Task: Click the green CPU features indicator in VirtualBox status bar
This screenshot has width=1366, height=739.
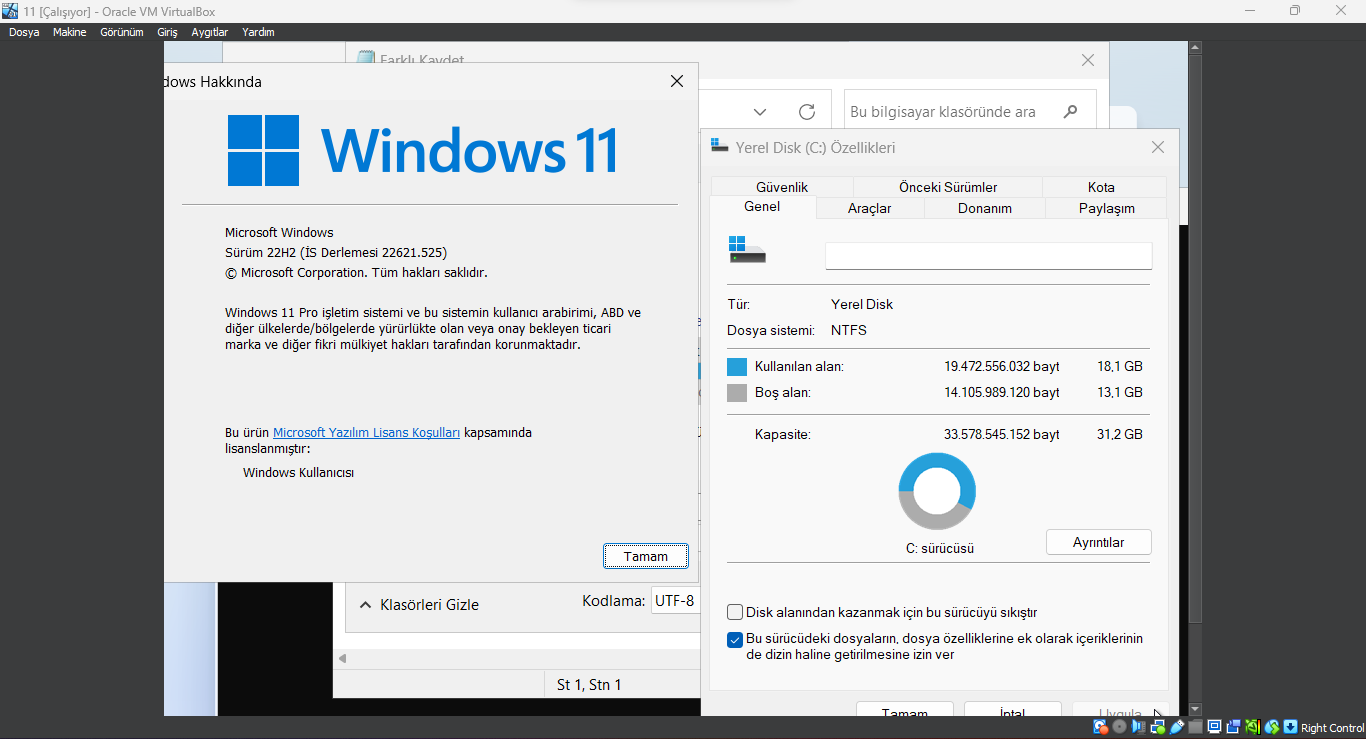Action: pos(1253,727)
